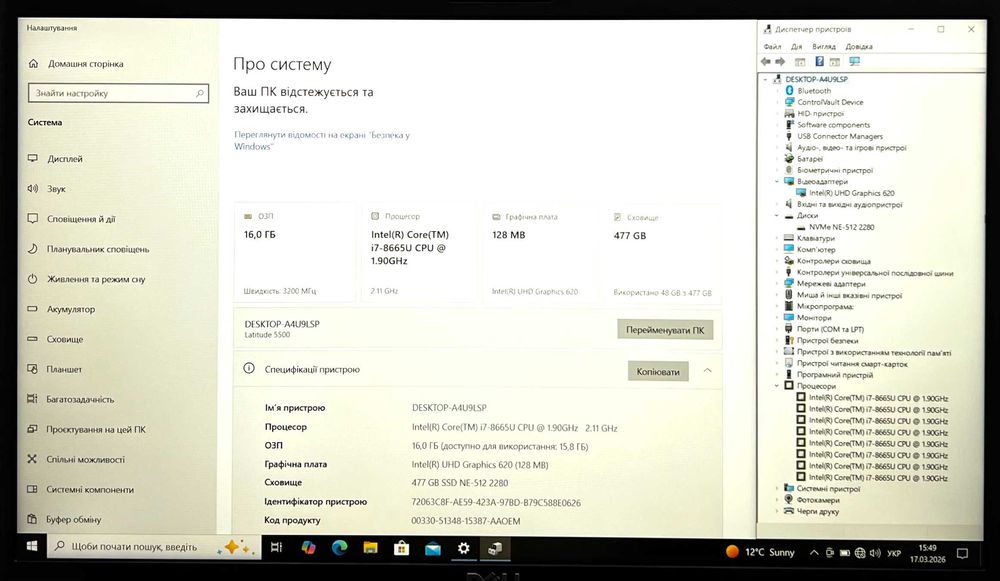
Task: Select Монітори category in Device Manager
Action: click(x=814, y=318)
